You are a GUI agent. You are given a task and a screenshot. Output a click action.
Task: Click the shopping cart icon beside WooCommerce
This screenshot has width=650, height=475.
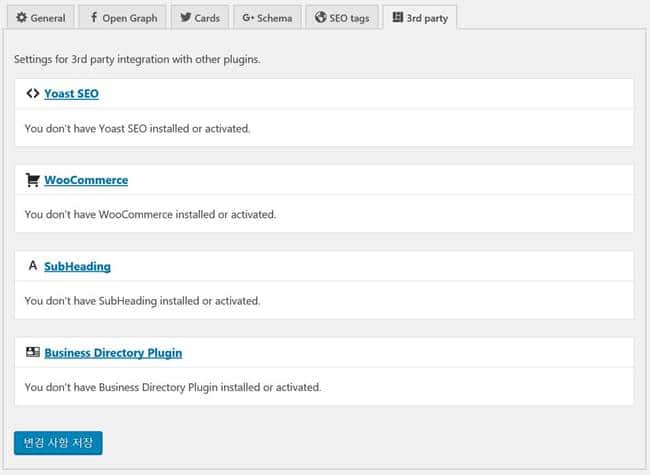32,180
